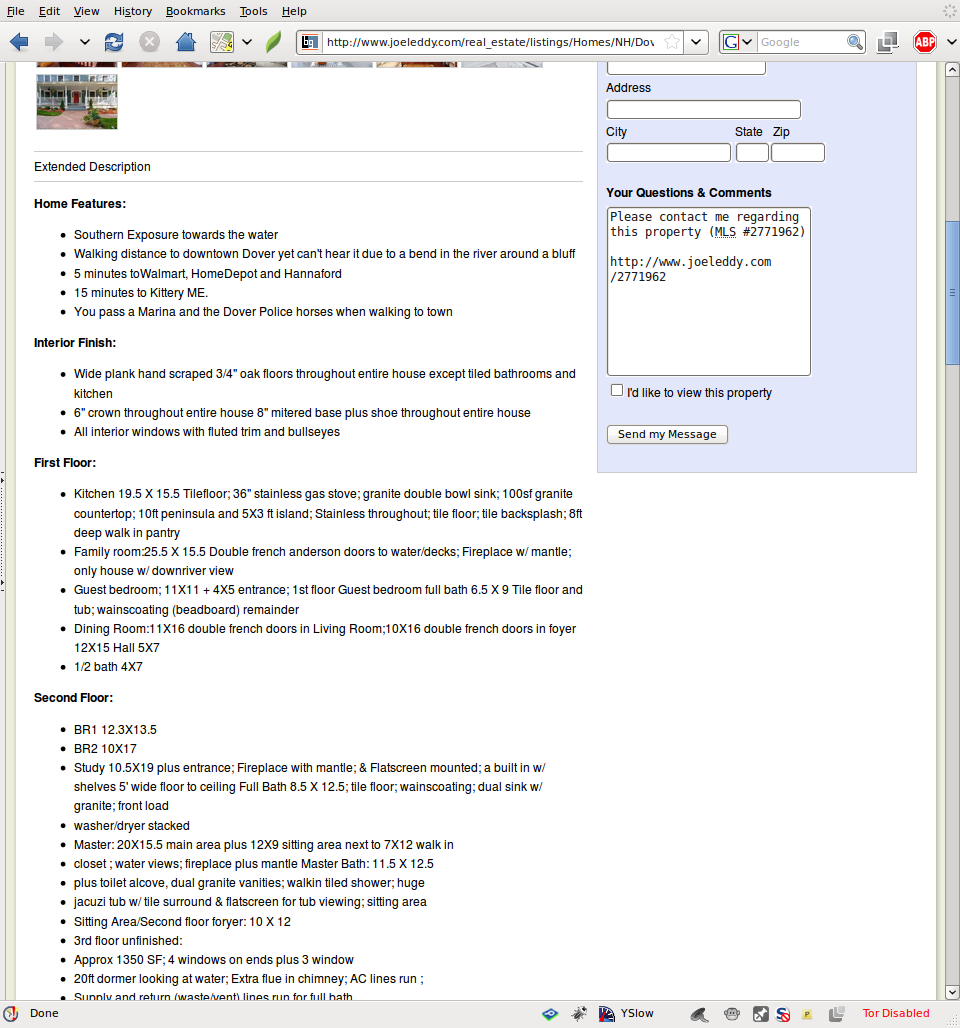Click the Send my Message button
Image resolution: width=960 pixels, height=1028 pixels.
(x=667, y=434)
